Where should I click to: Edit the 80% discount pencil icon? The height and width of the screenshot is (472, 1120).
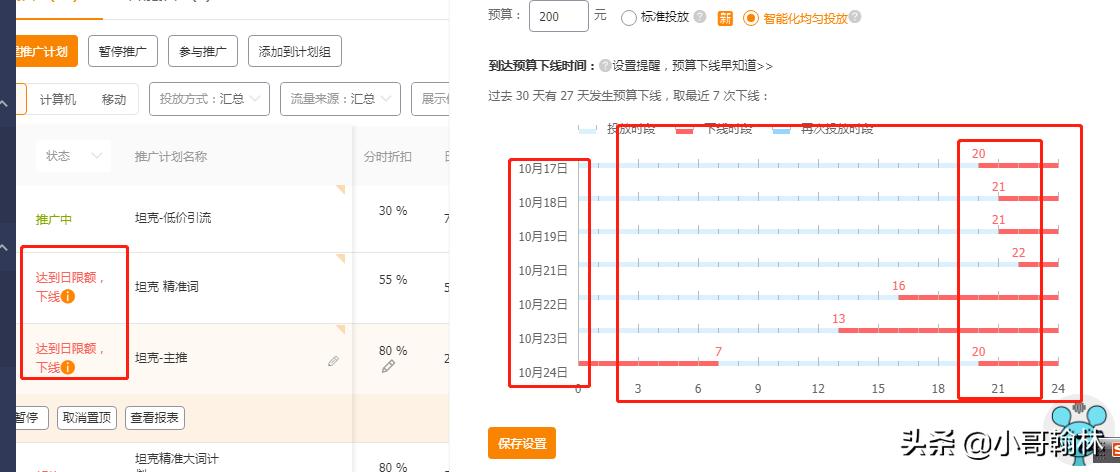[x=388, y=366]
